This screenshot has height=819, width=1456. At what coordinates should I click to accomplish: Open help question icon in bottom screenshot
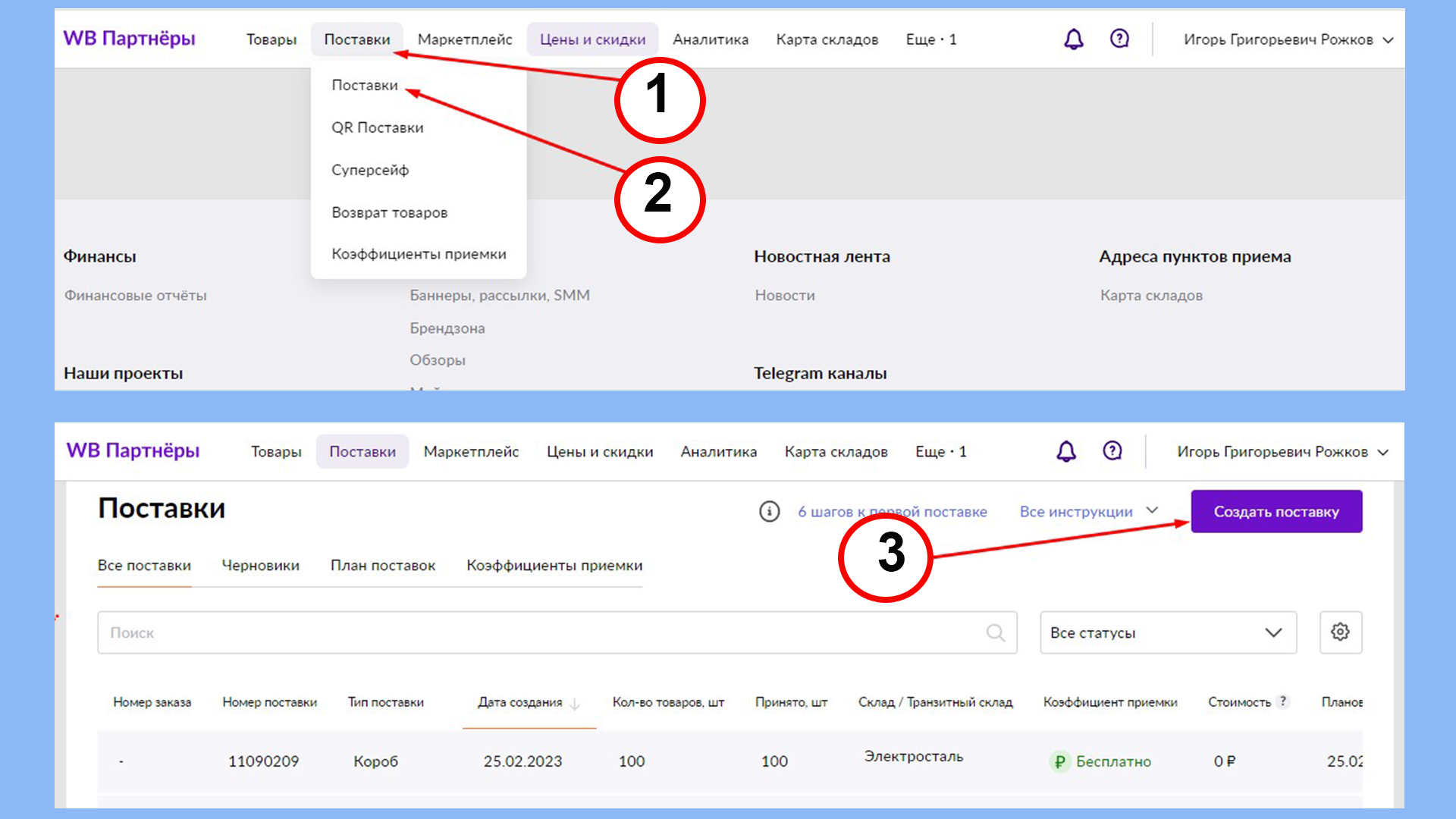tap(1112, 451)
